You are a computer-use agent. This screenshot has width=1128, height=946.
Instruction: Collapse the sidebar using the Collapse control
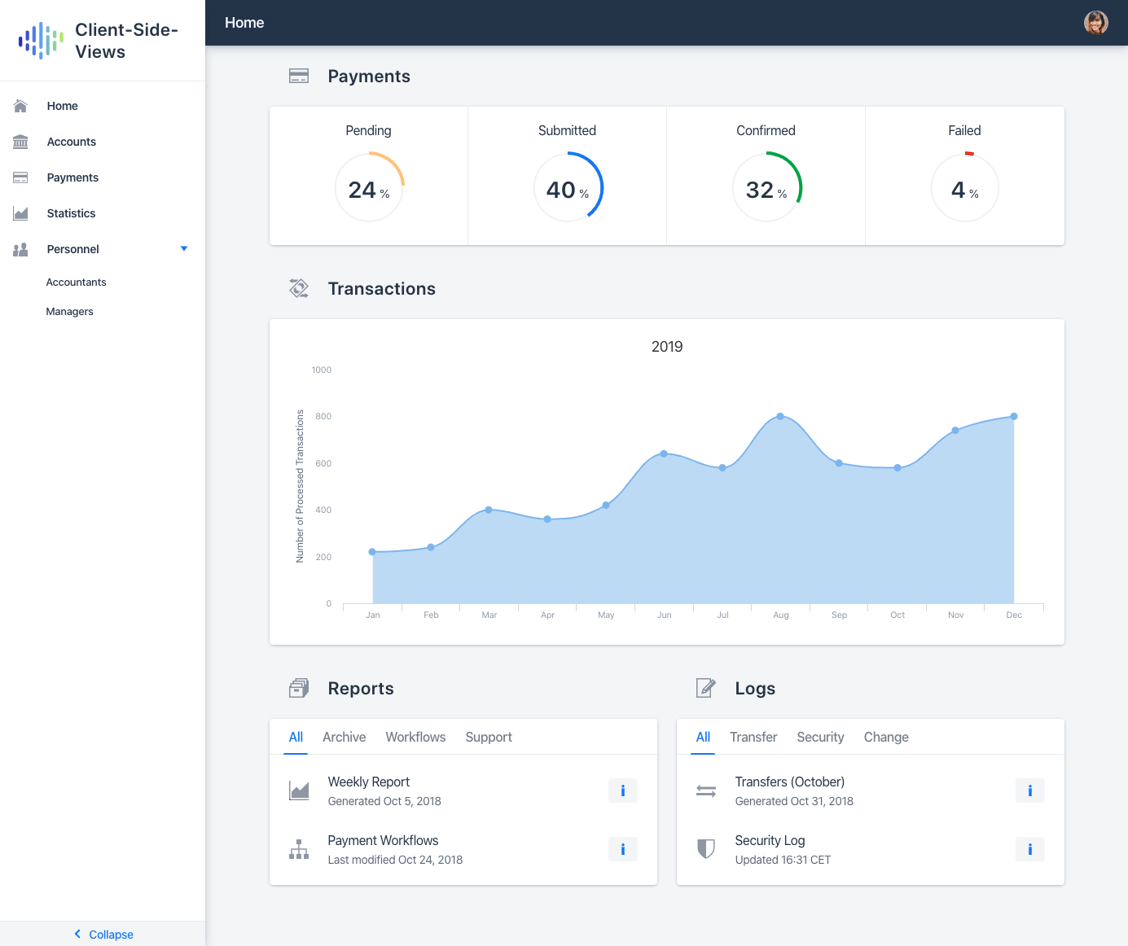(x=103, y=934)
